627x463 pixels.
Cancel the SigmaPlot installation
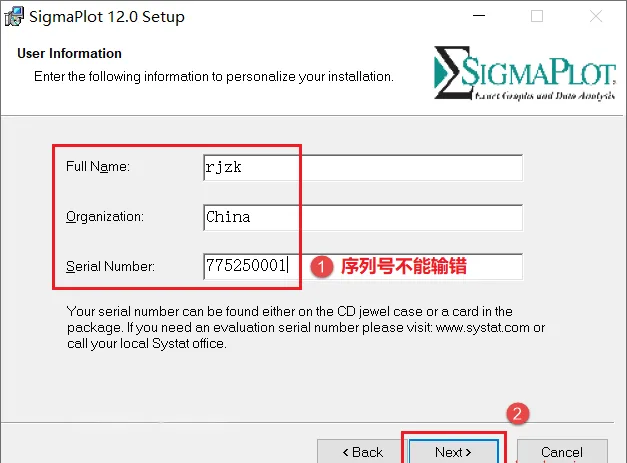point(562,452)
